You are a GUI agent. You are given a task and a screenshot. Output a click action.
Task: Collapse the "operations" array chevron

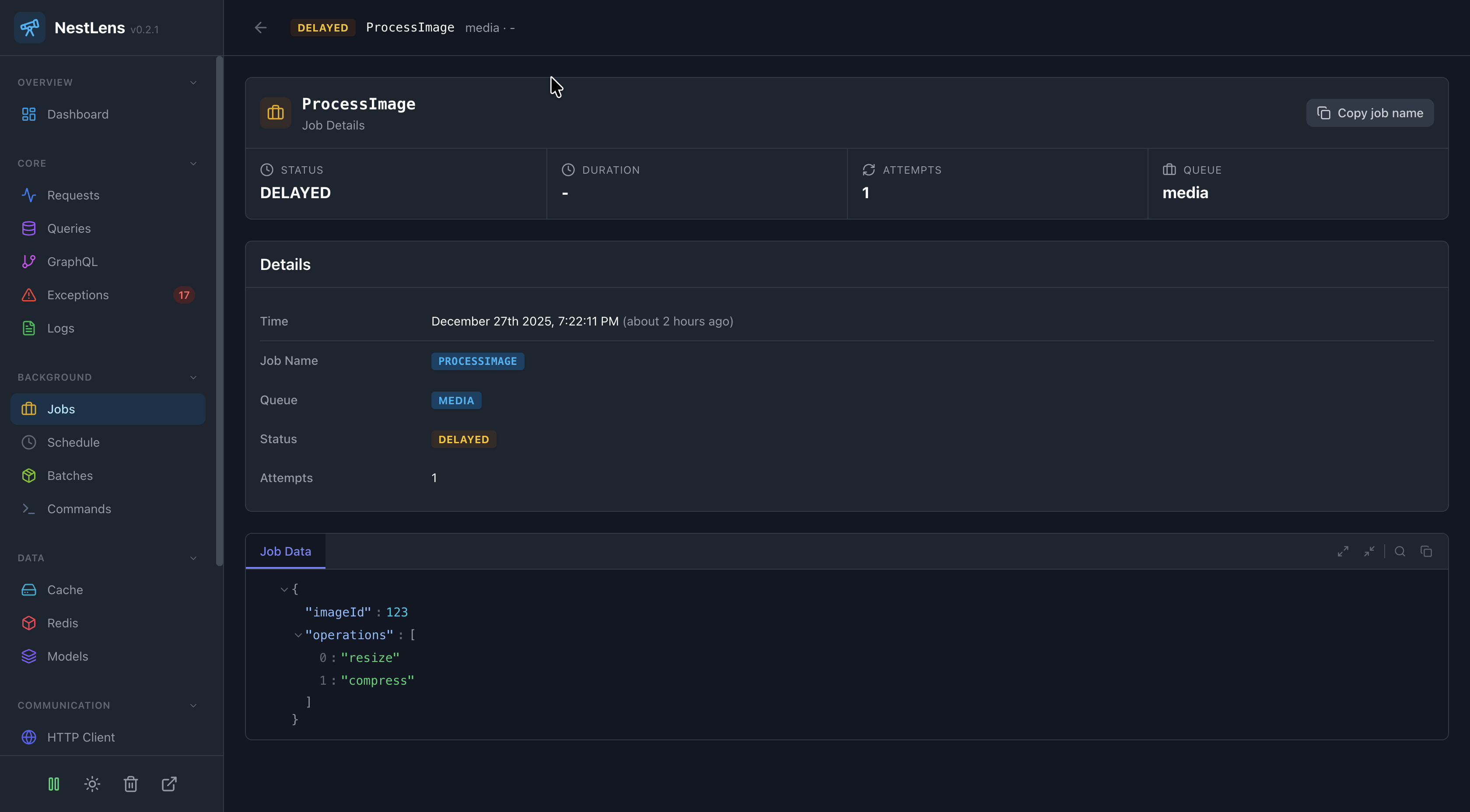click(x=298, y=635)
